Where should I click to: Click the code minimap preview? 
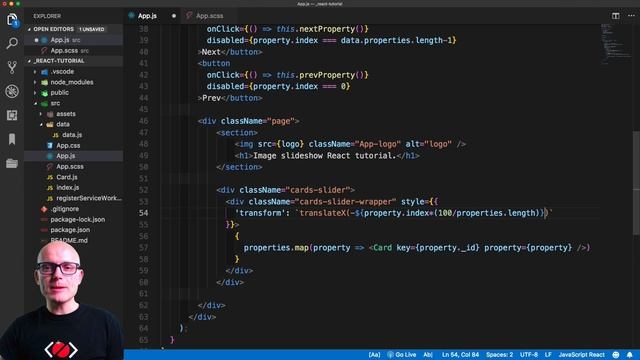[616, 43]
